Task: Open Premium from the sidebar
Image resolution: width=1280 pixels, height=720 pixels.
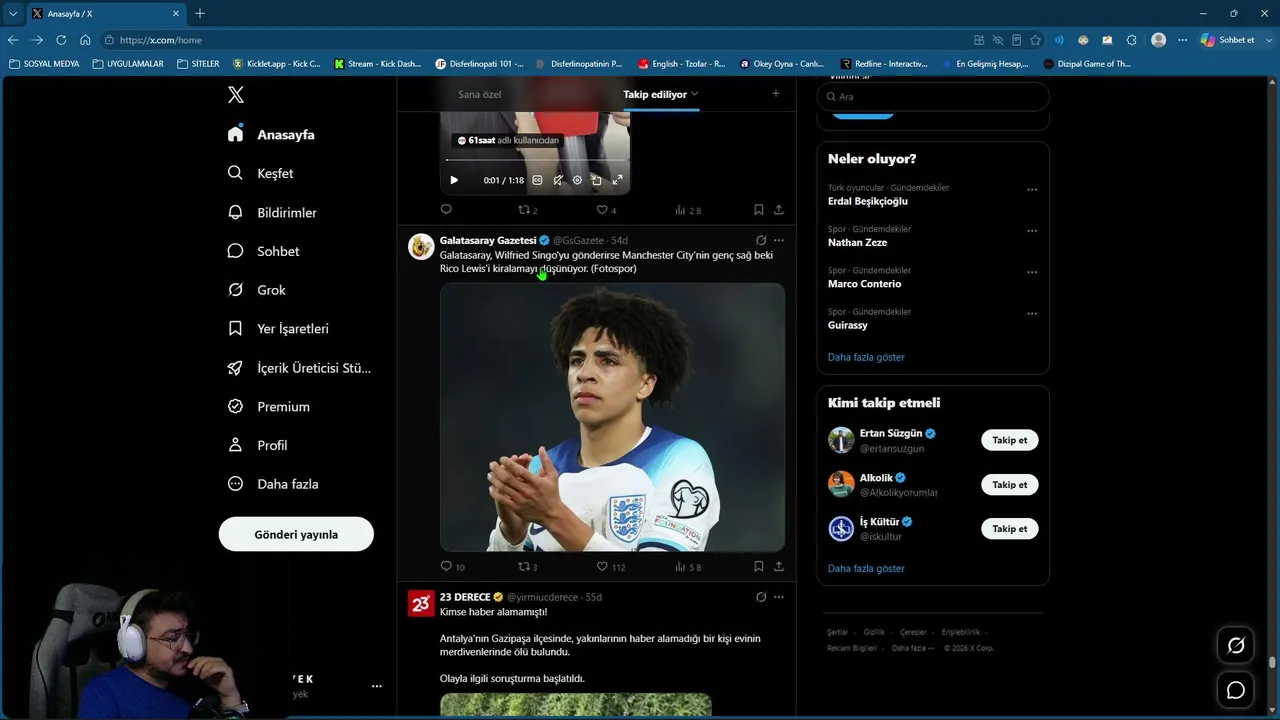Action: (268, 406)
